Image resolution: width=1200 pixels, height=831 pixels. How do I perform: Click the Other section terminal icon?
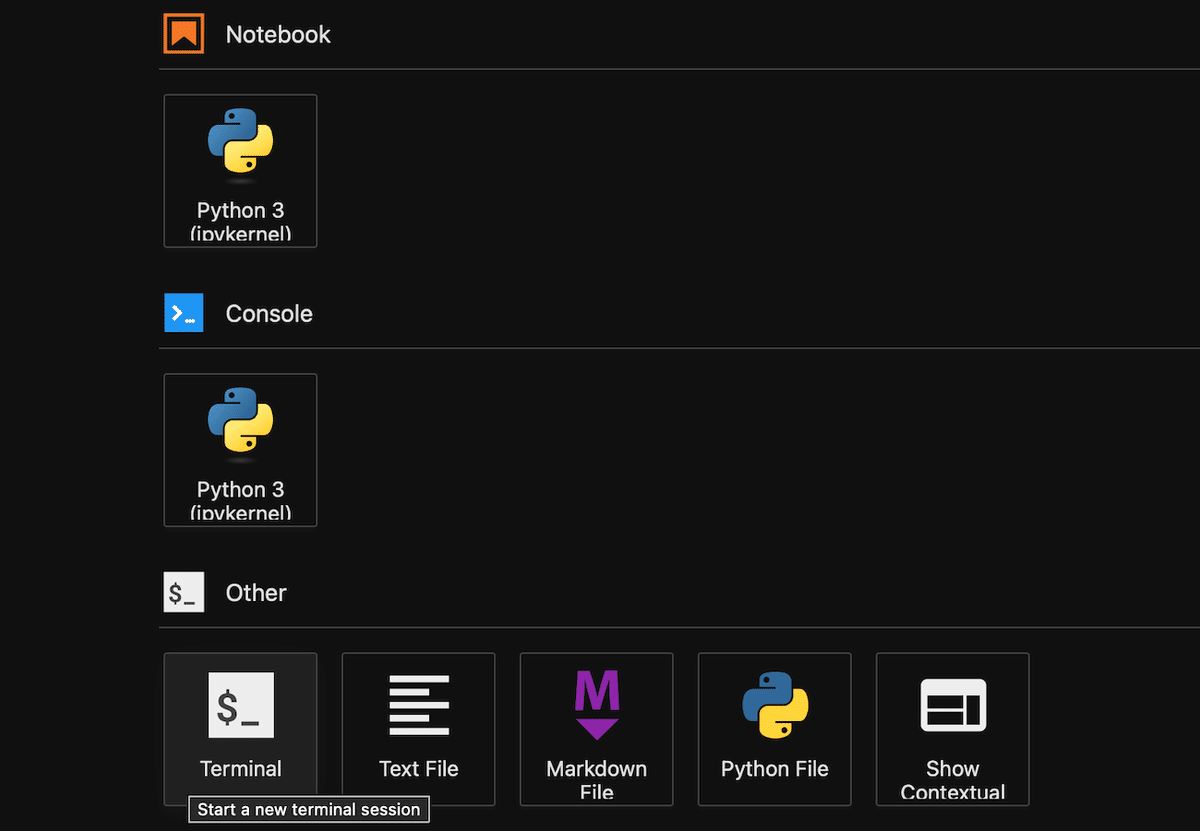pos(183,592)
